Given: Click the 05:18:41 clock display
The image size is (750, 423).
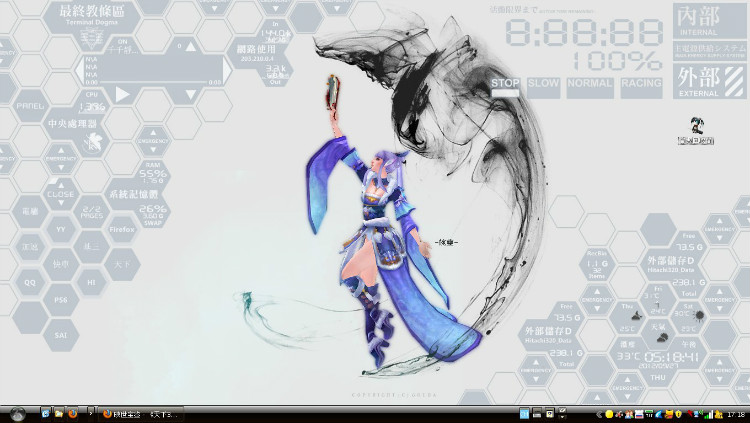Looking at the screenshot, I should (x=672, y=357).
